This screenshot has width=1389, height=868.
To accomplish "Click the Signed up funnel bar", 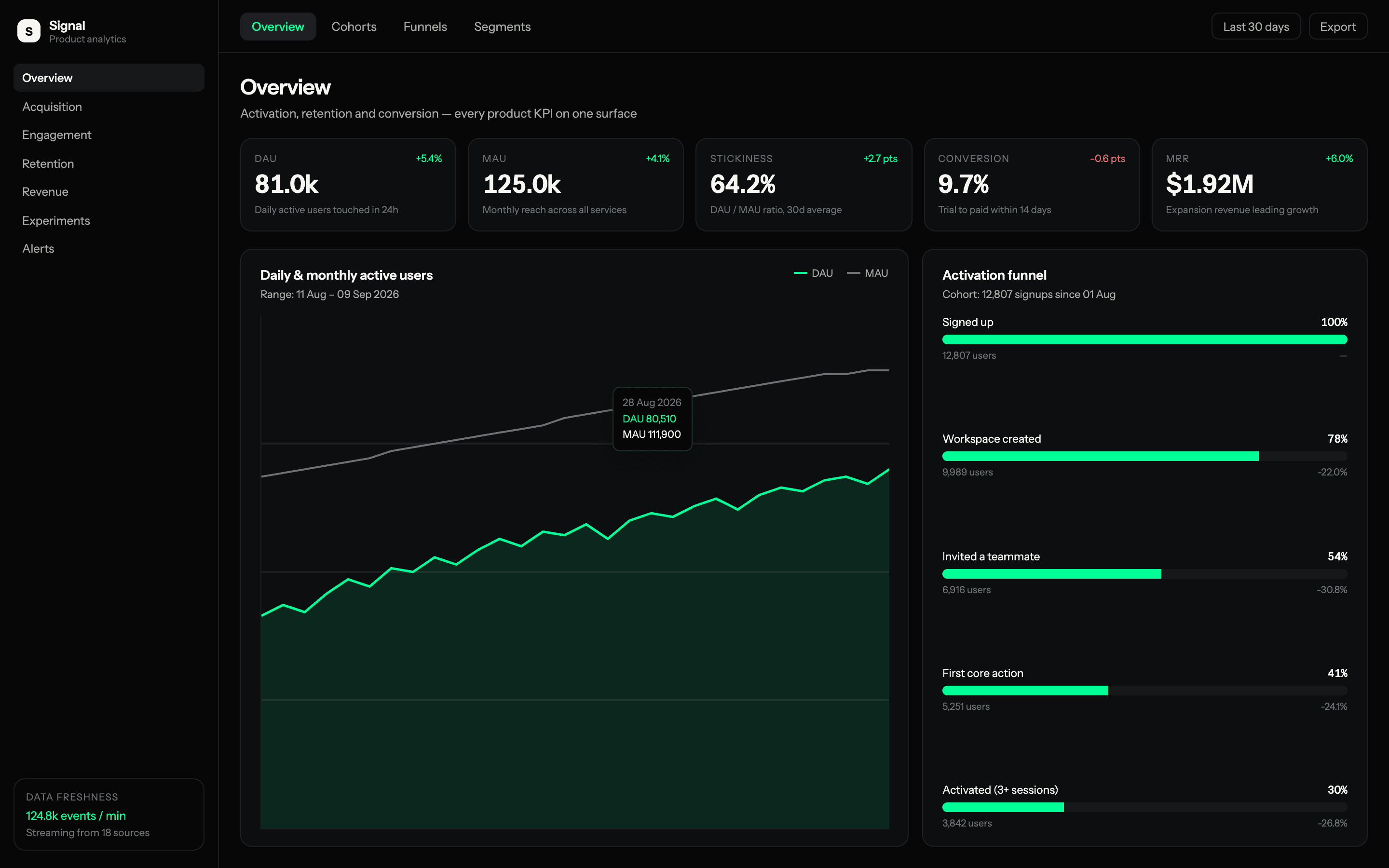I will [x=1144, y=340].
